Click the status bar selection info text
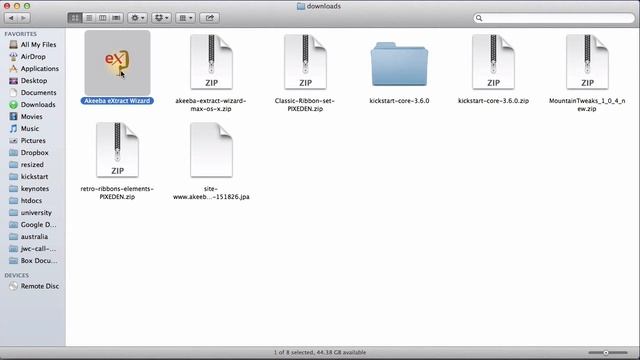Viewport: 640px width, 360px height. click(x=320, y=352)
